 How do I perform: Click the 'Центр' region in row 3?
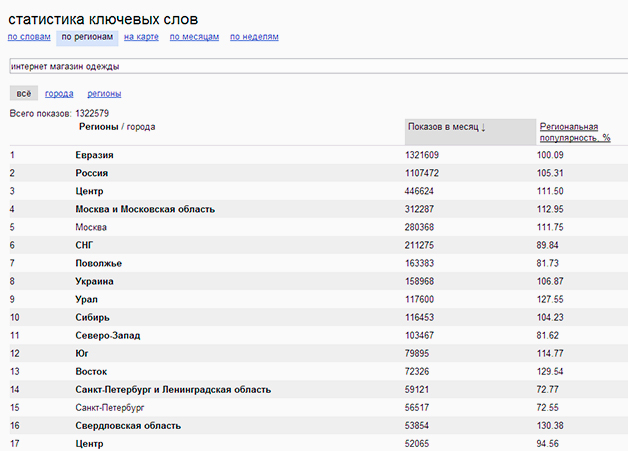click(x=89, y=191)
